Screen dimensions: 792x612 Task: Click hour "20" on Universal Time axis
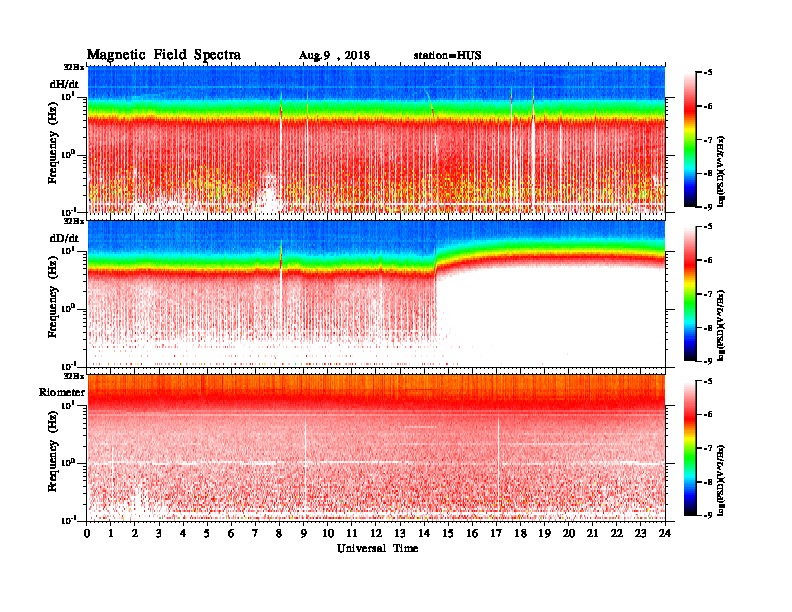click(x=569, y=533)
